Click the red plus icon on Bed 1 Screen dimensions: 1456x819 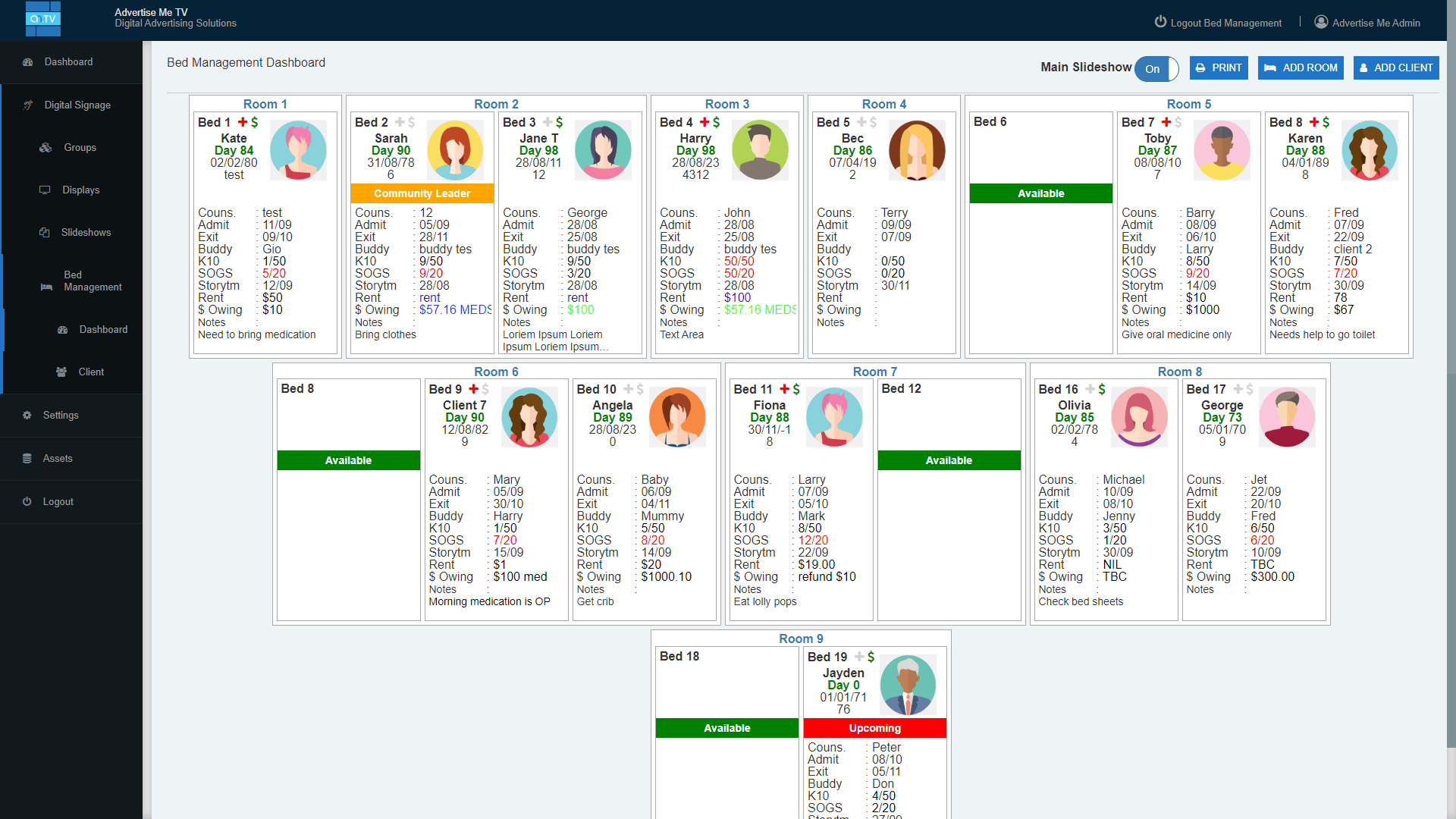(x=243, y=121)
